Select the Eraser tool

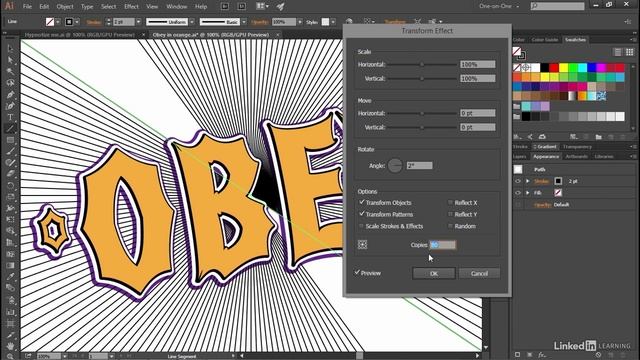(10, 174)
